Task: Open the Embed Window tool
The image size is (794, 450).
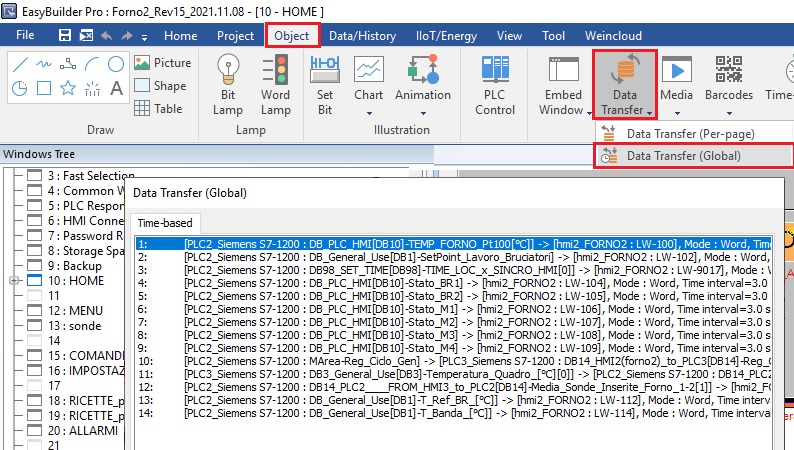Action: pyautogui.click(x=563, y=85)
